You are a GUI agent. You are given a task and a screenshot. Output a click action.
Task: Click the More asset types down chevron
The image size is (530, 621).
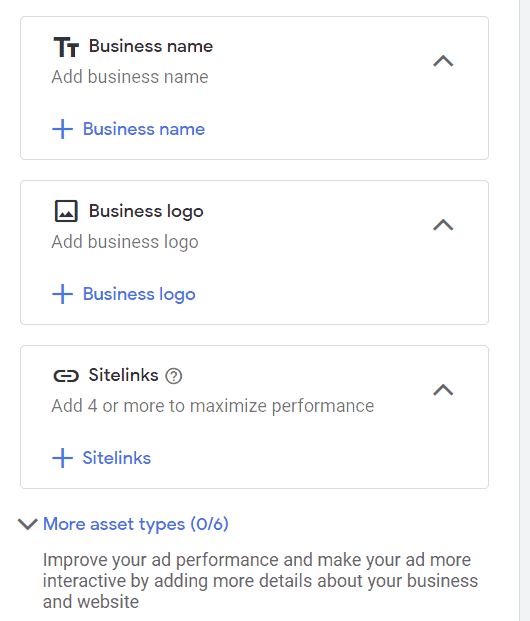tap(28, 524)
